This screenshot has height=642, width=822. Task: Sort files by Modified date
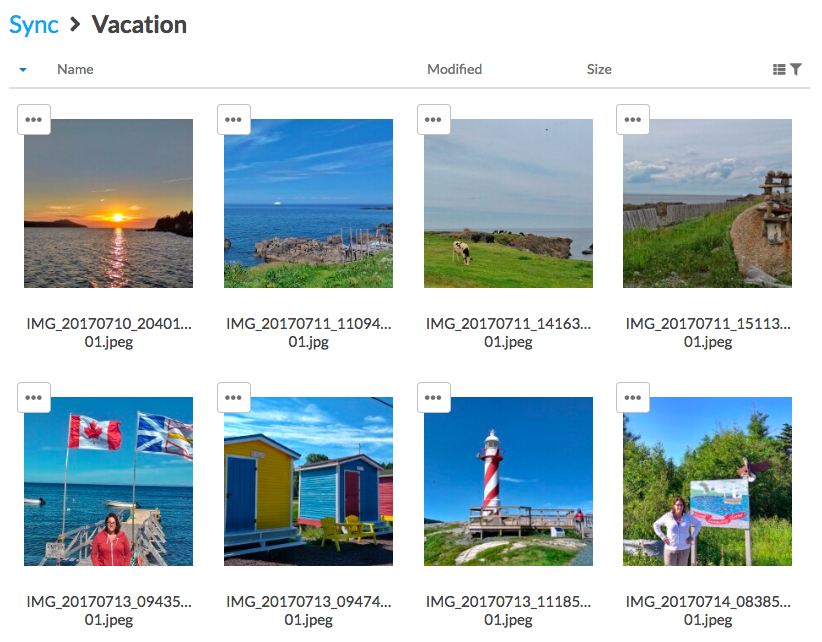(454, 69)
